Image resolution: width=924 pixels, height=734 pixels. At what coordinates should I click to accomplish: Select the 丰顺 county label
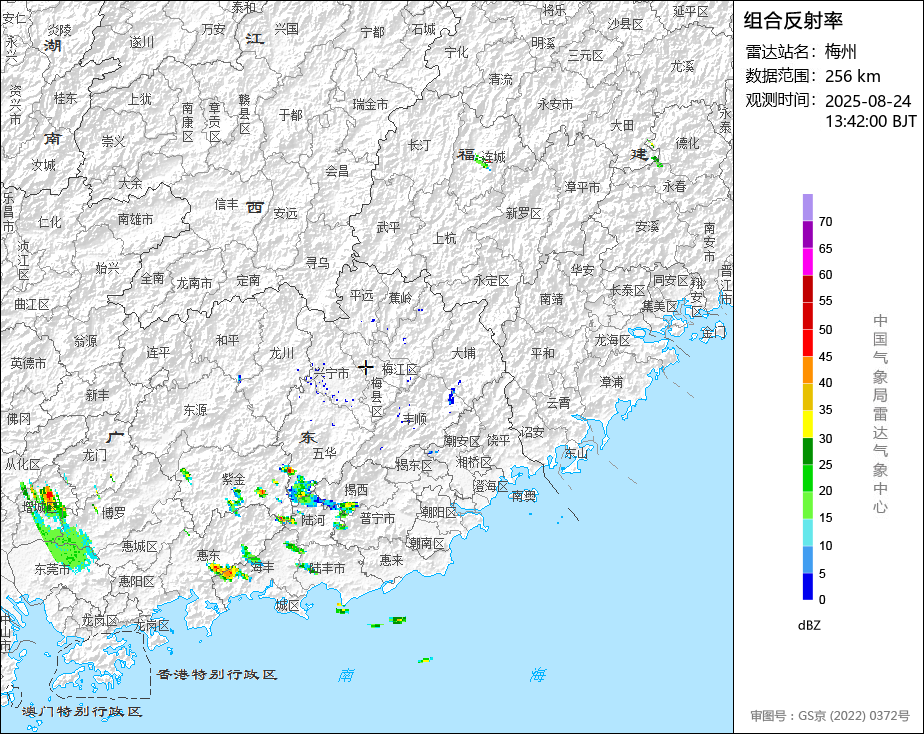(415, 419)
